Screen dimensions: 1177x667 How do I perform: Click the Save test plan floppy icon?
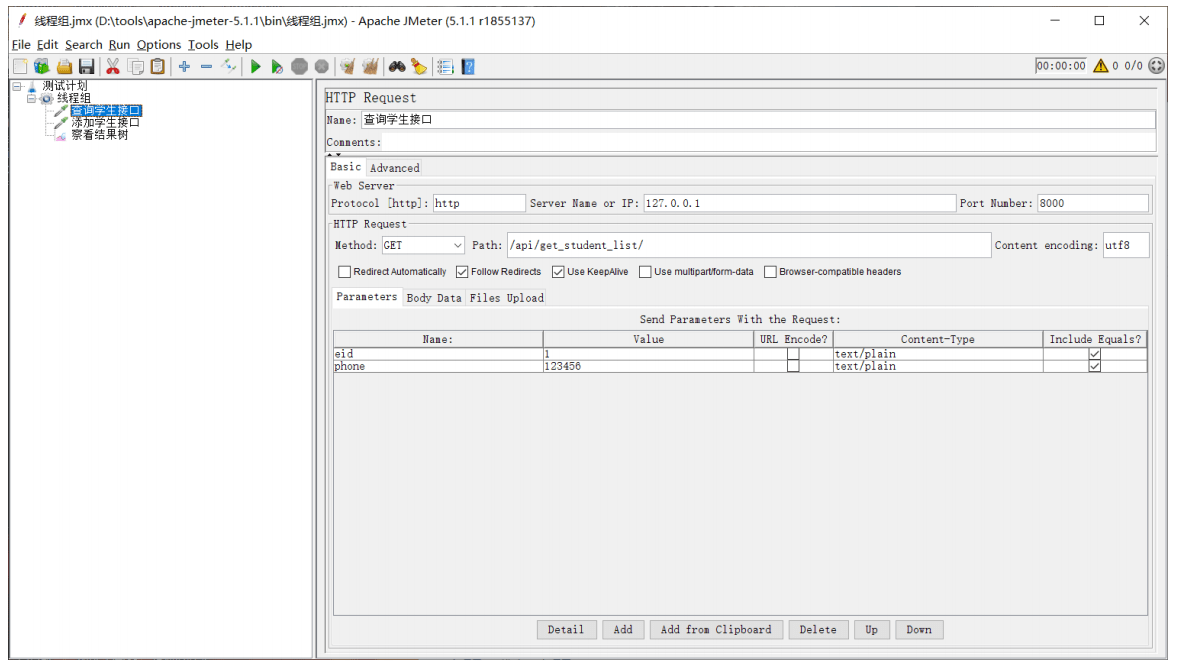(86, 67)
